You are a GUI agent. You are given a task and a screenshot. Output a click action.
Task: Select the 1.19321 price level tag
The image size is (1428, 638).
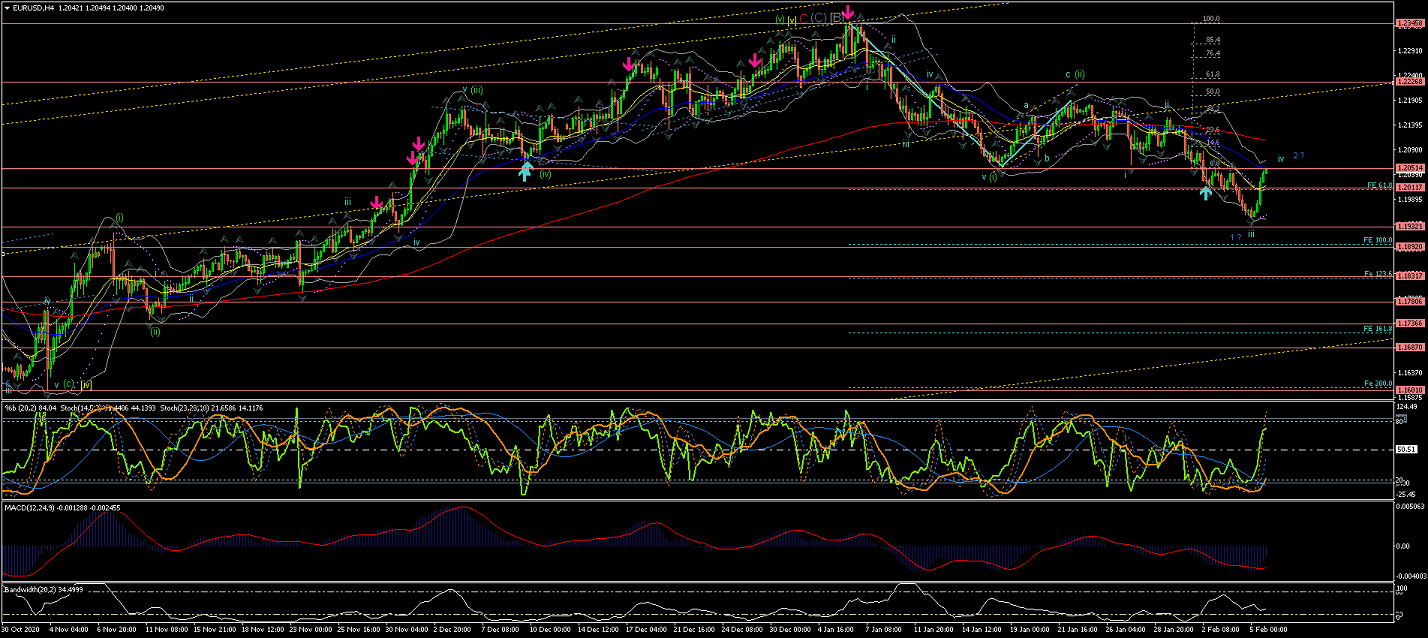pos(1409,227)
